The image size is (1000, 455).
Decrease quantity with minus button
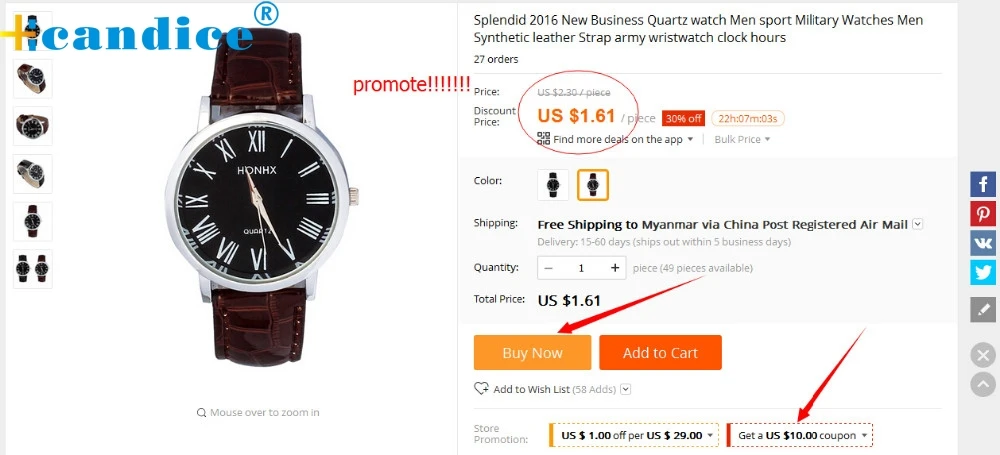tap(548, 268)
